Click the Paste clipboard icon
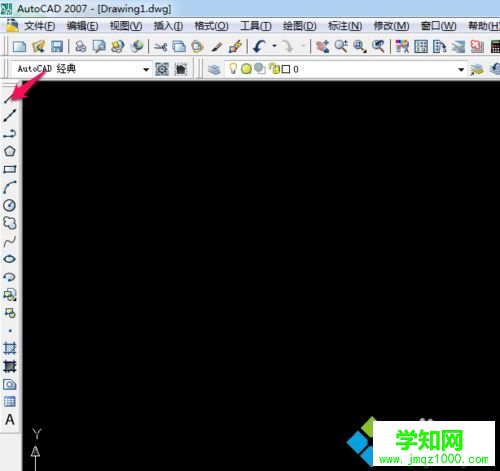The image size is (500, 471). coord(197,46)
